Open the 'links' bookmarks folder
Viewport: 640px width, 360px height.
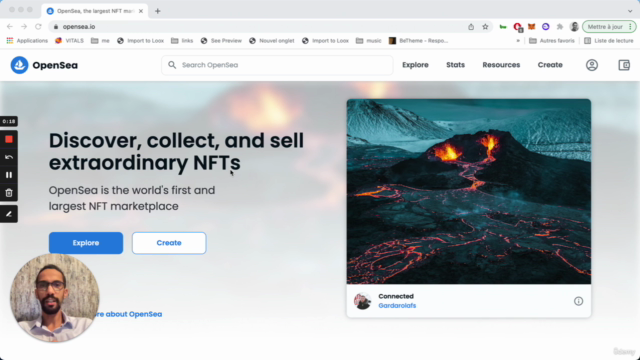[x=182, y=41]
